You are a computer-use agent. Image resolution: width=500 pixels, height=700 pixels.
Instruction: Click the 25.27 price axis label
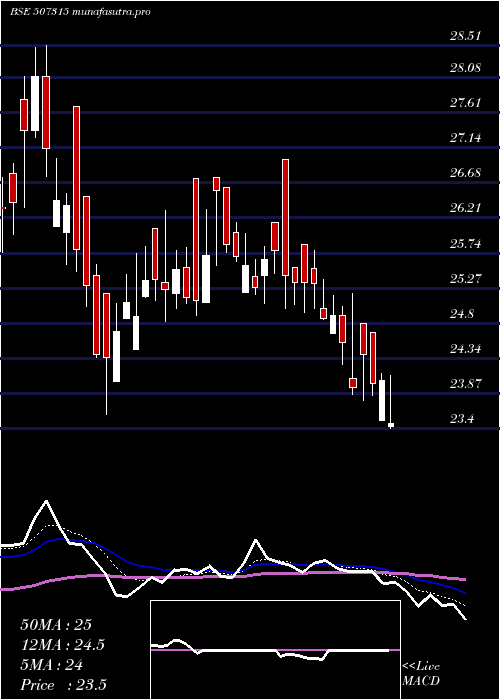(465, 279)
